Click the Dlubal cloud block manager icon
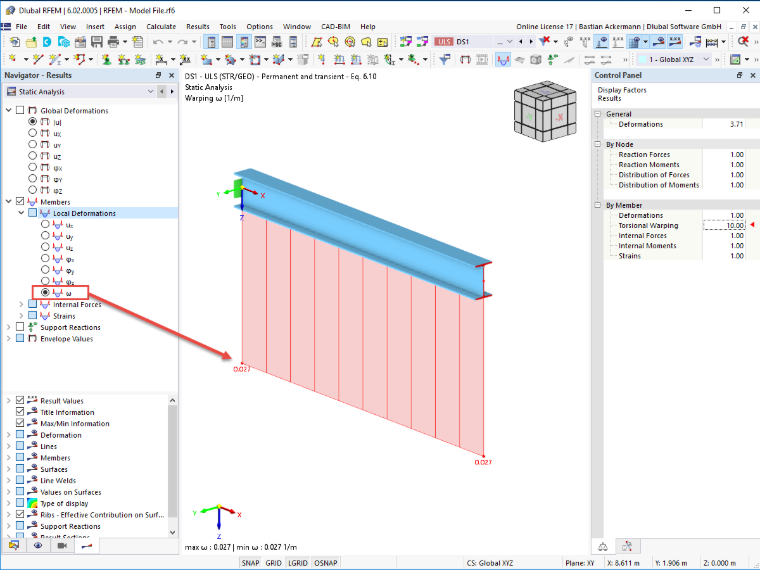760x570 pixels. [63, 42]
